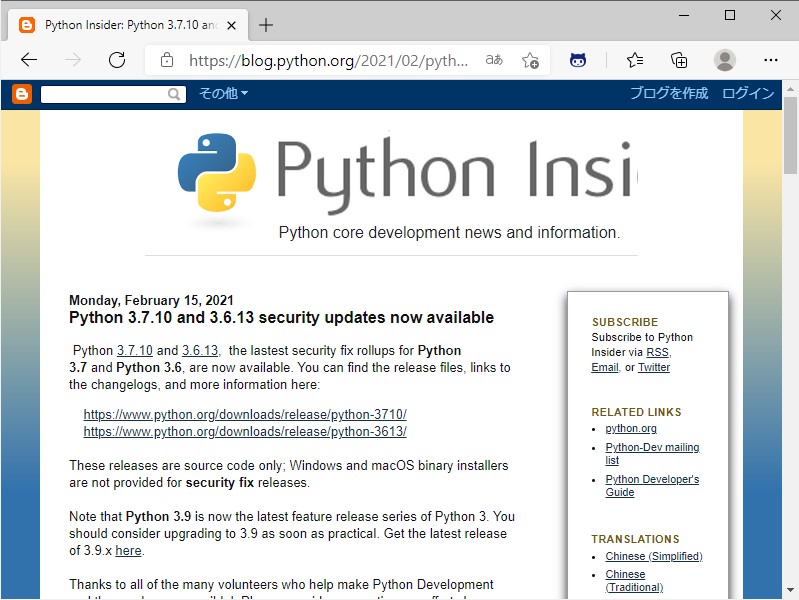
Task: Click the address bar URL
Action: coord(328,60)
